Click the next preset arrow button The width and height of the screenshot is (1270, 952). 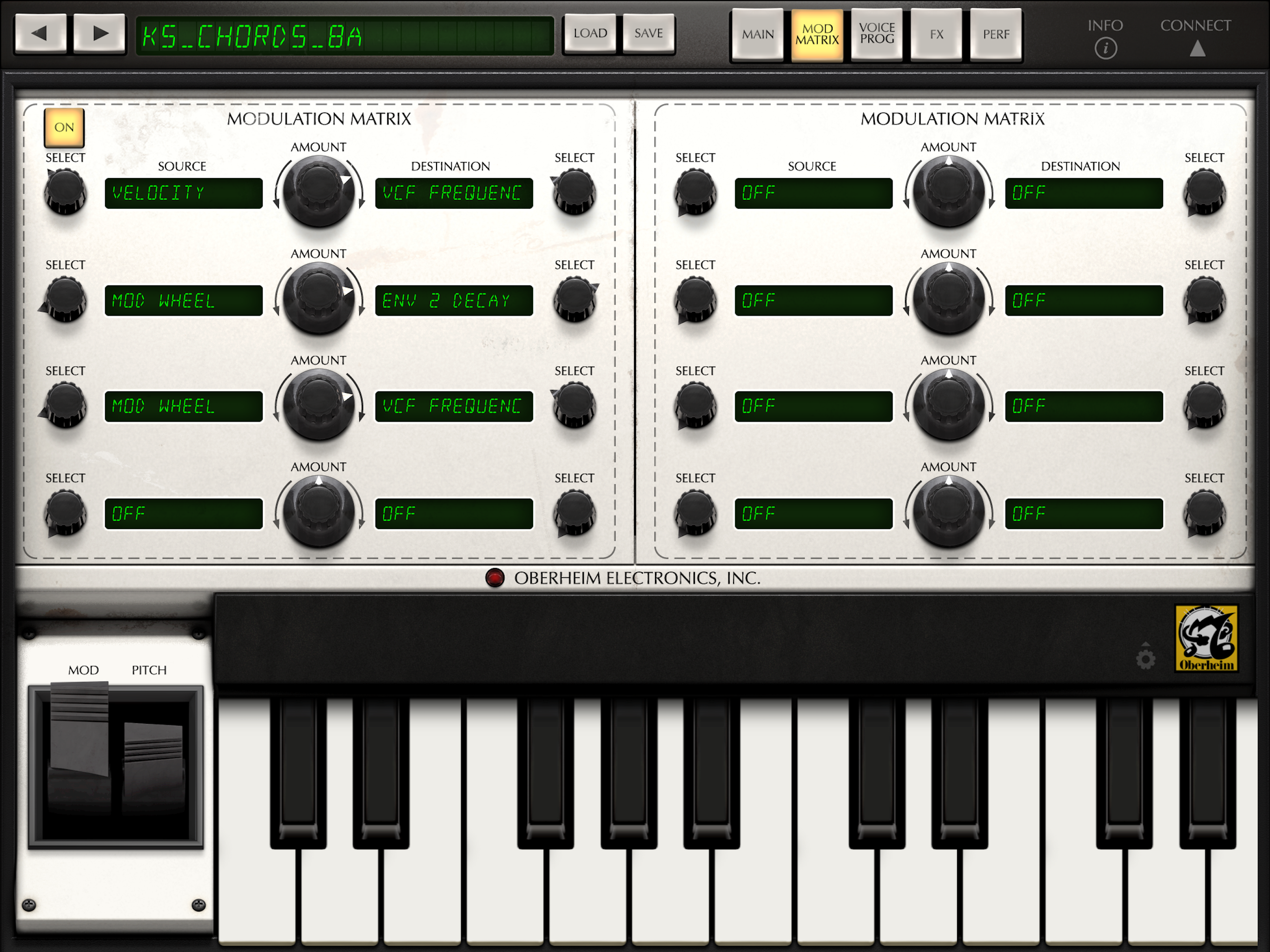click(100, 34)
